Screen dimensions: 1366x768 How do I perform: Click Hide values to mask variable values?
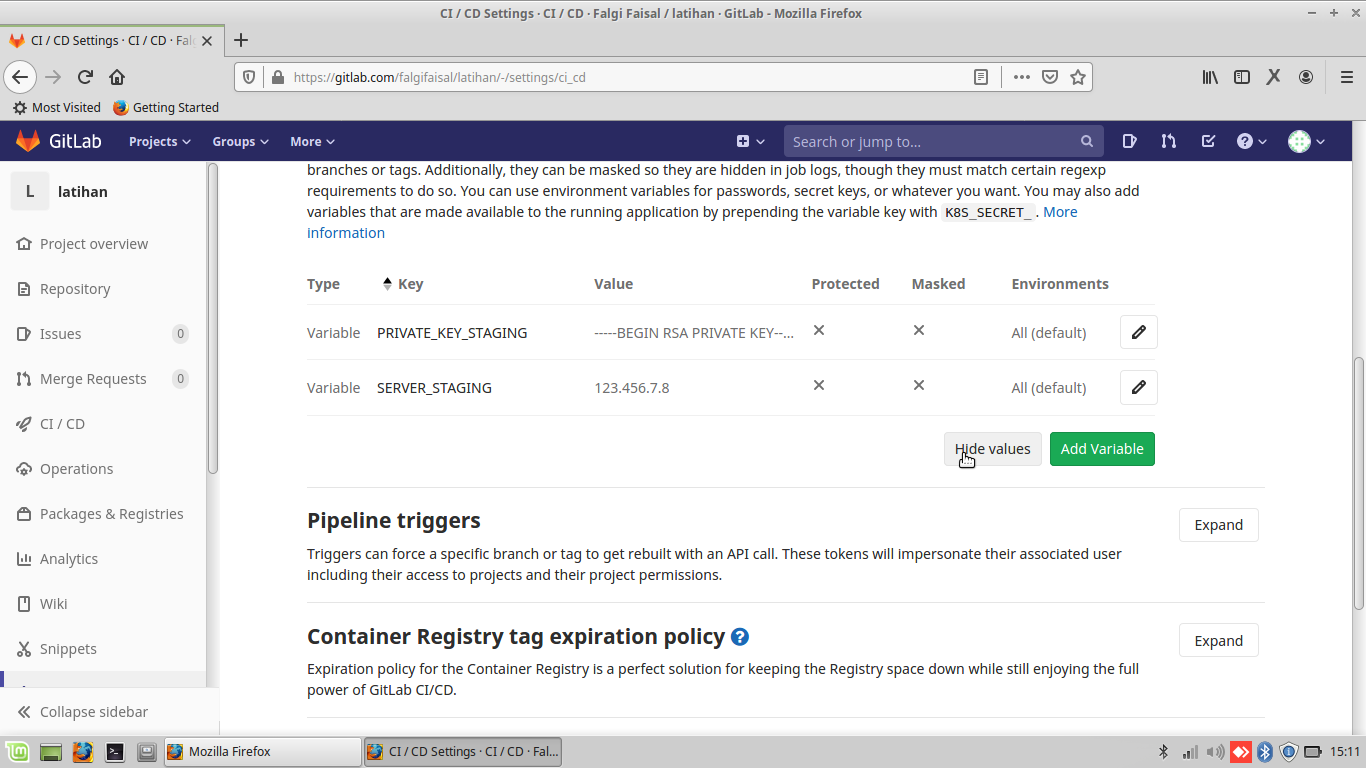[992, 449]
